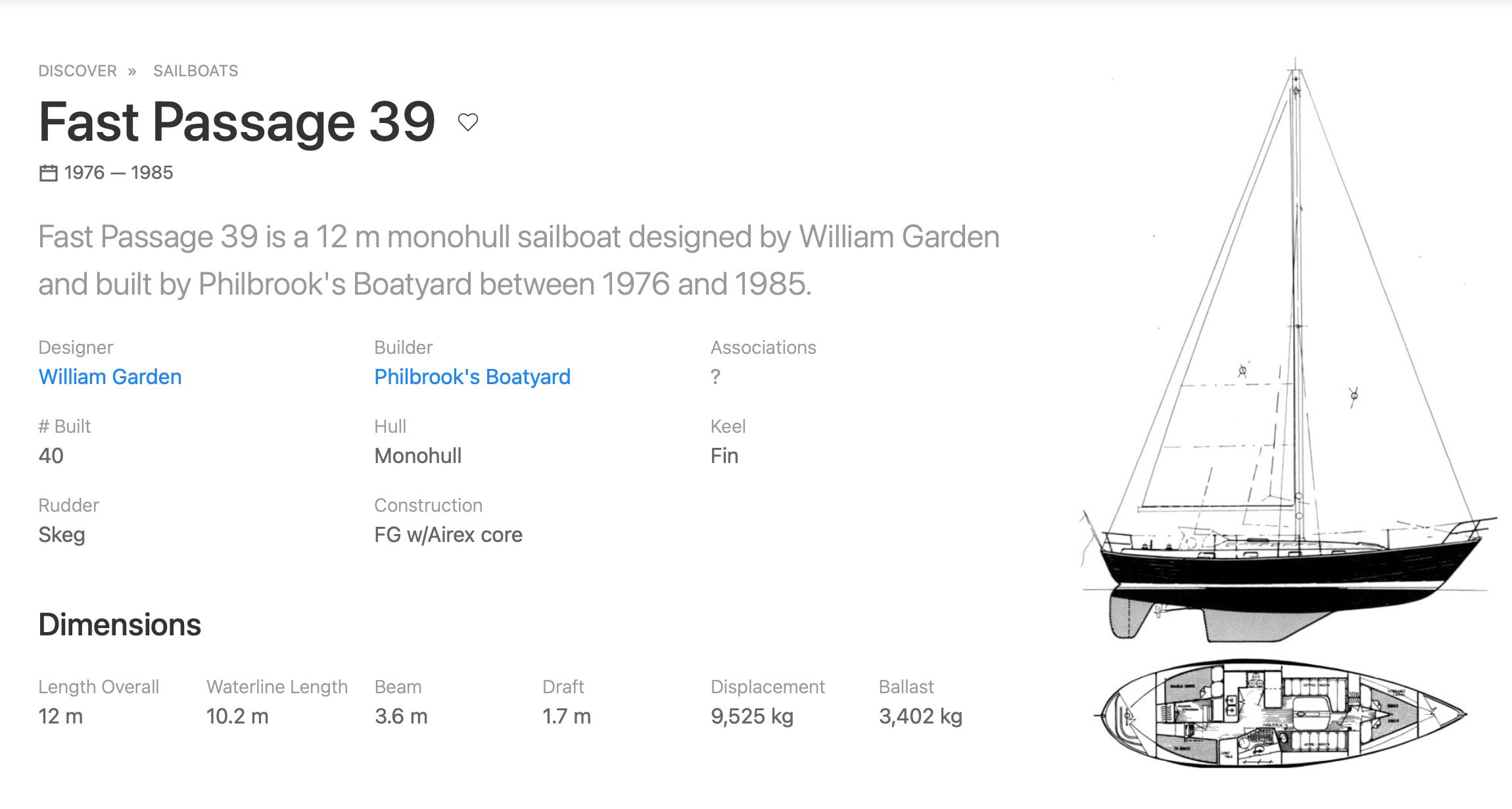Viewport: 1512px width, 809px height.
Task: Select the Waterline Length 10.2 m value
Action: pyautogui.click(x=237, y=716)
